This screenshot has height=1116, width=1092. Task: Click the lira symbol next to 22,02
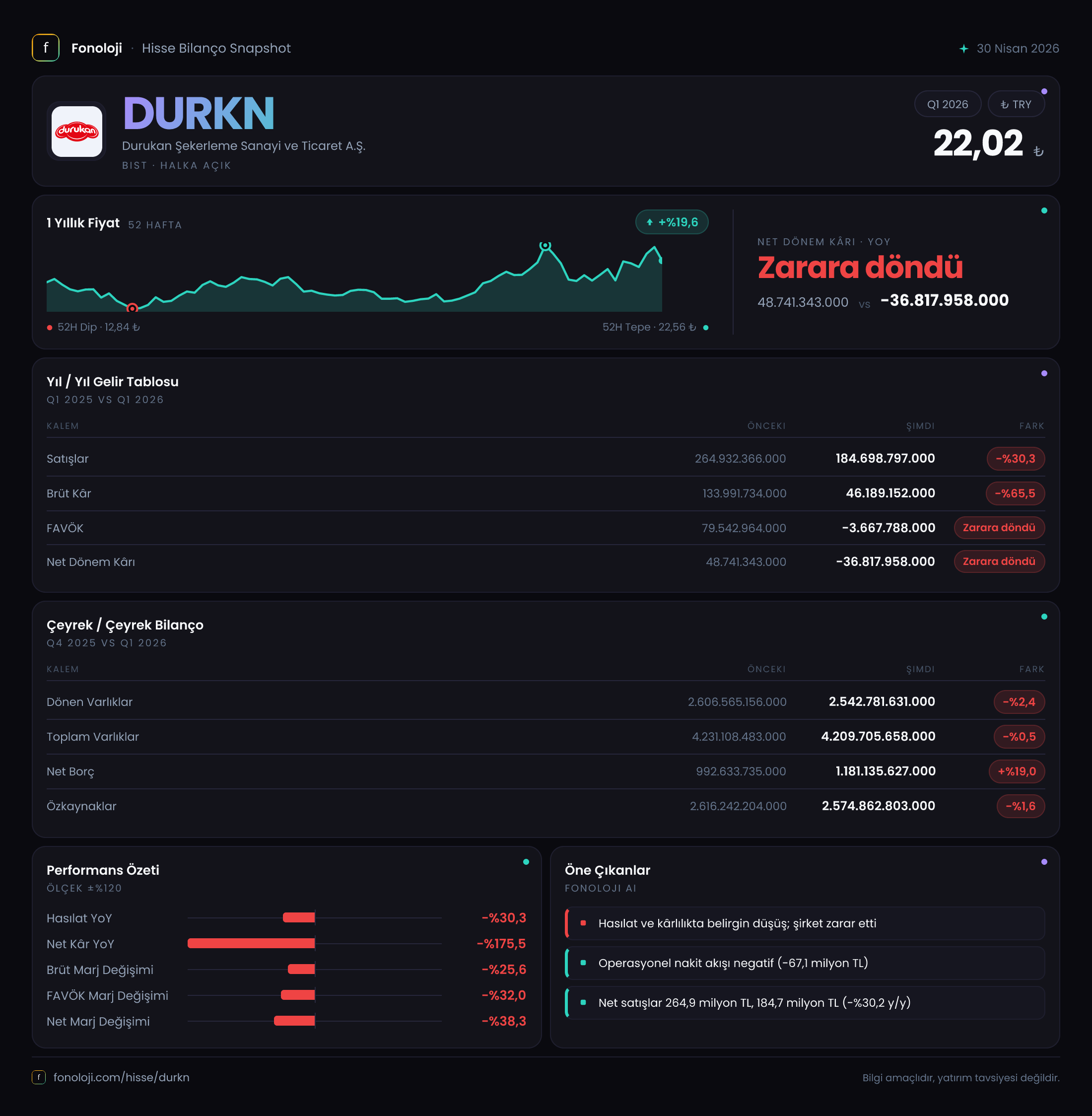coord(1038,151)
